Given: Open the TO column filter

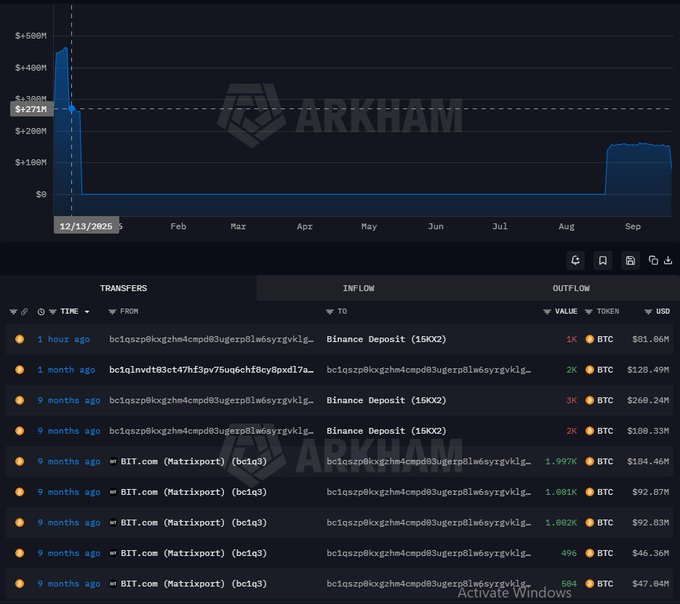Looking at the screenshot, I should 330,311.
